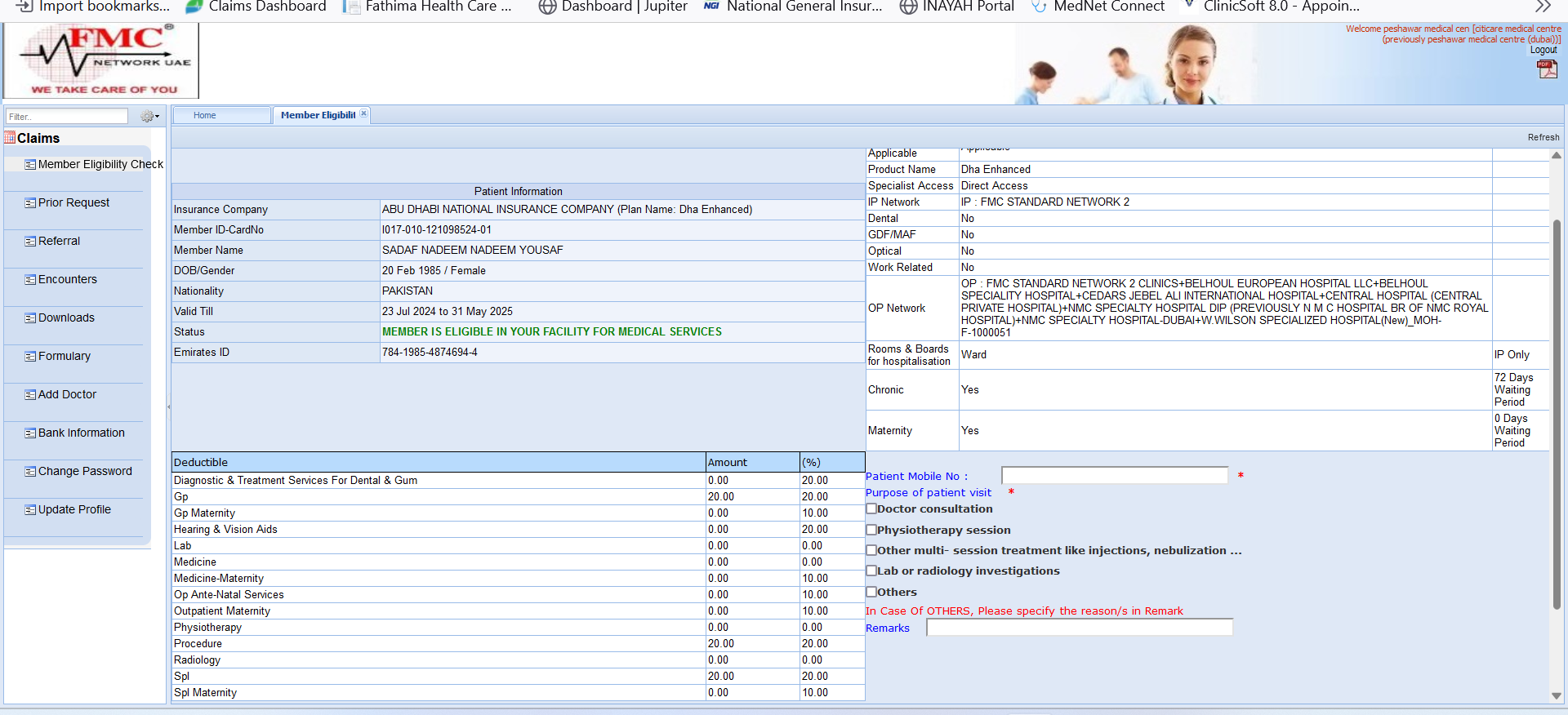This screenshot has height=715, width=1568.
Task: Open the PDF export icon under Logout
Action: [x=1547, y=69]
